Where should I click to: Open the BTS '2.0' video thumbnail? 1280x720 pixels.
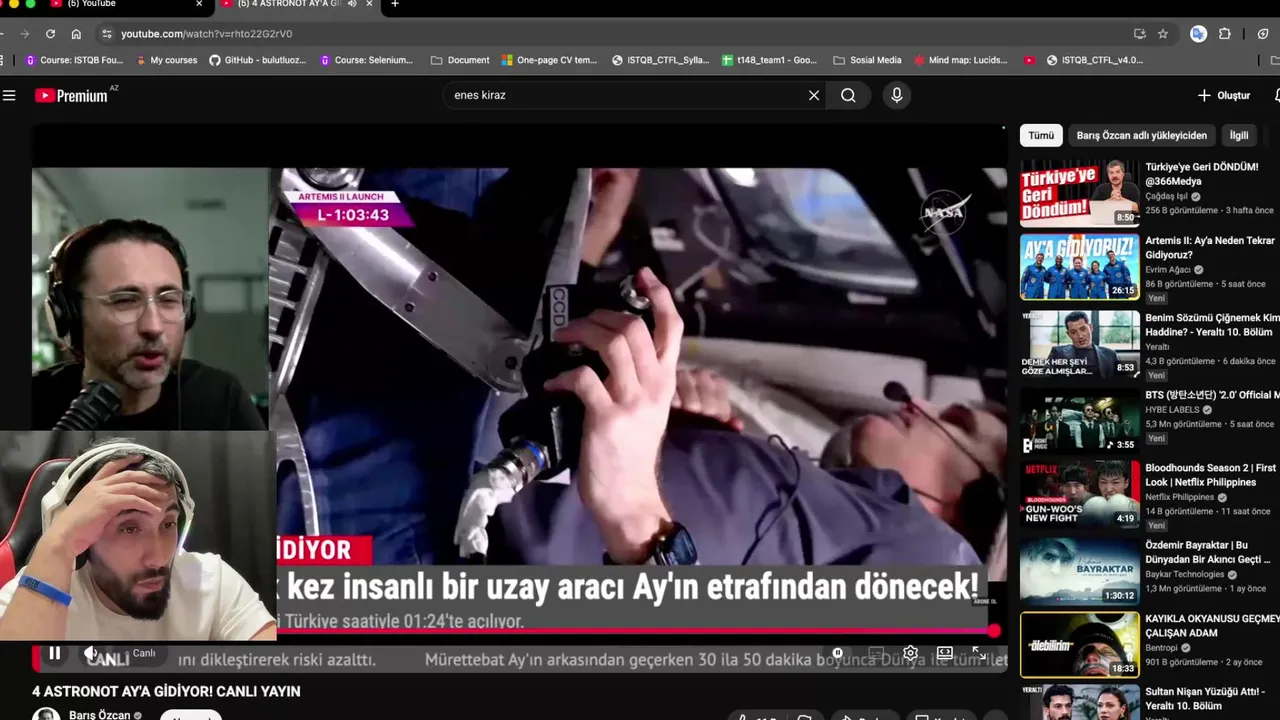tap(1079, 421)
